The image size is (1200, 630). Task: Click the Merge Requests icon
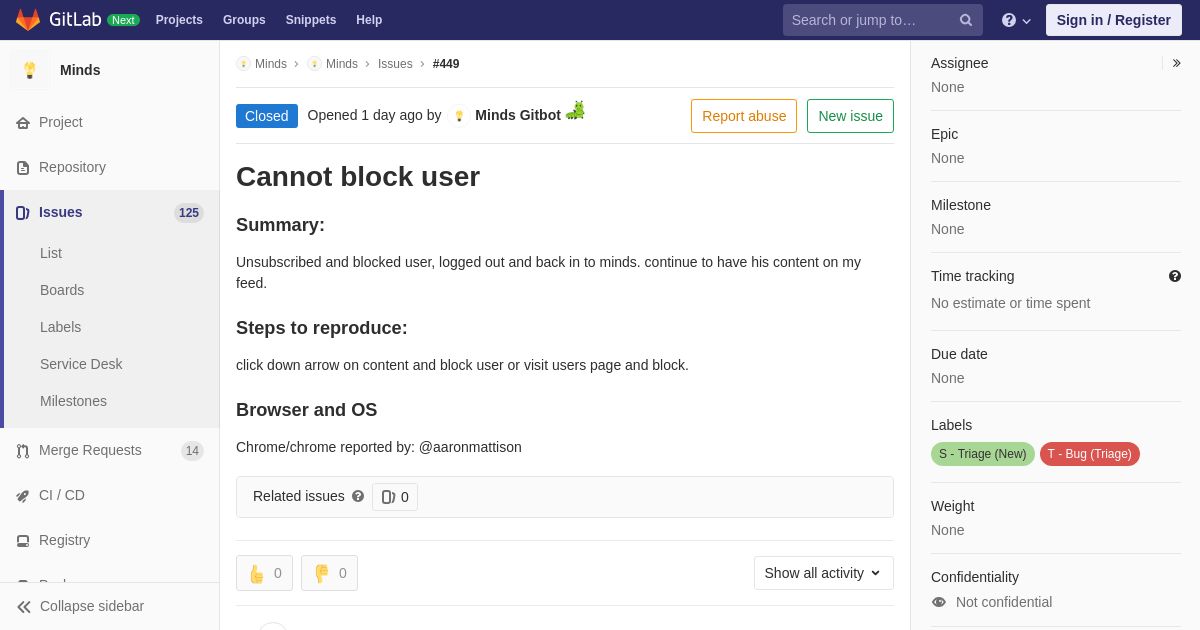tap(23, 451)
